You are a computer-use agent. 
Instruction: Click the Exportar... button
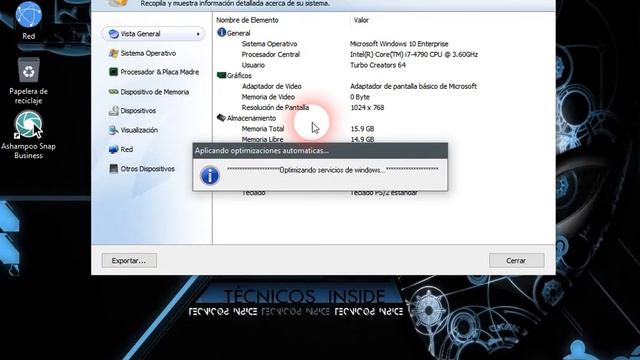click(129, 260)
